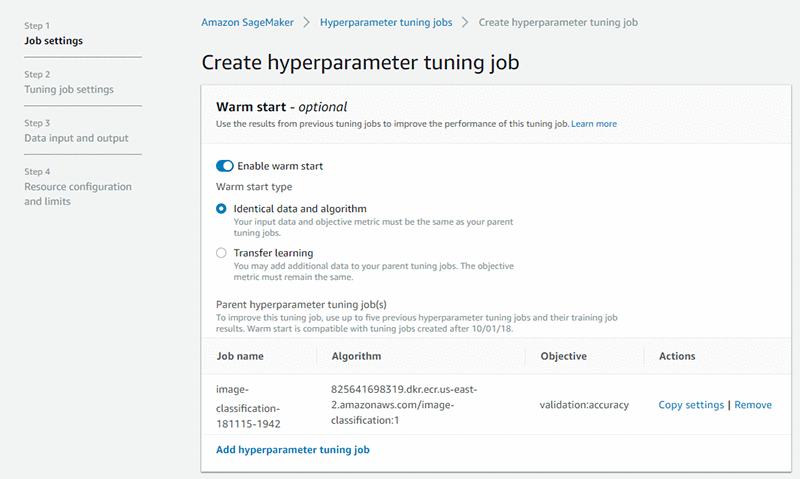Select the validation:accuracy objective cell
This screenshot has height=479, width=800.
pyautogui.click(x=584, y=405)
